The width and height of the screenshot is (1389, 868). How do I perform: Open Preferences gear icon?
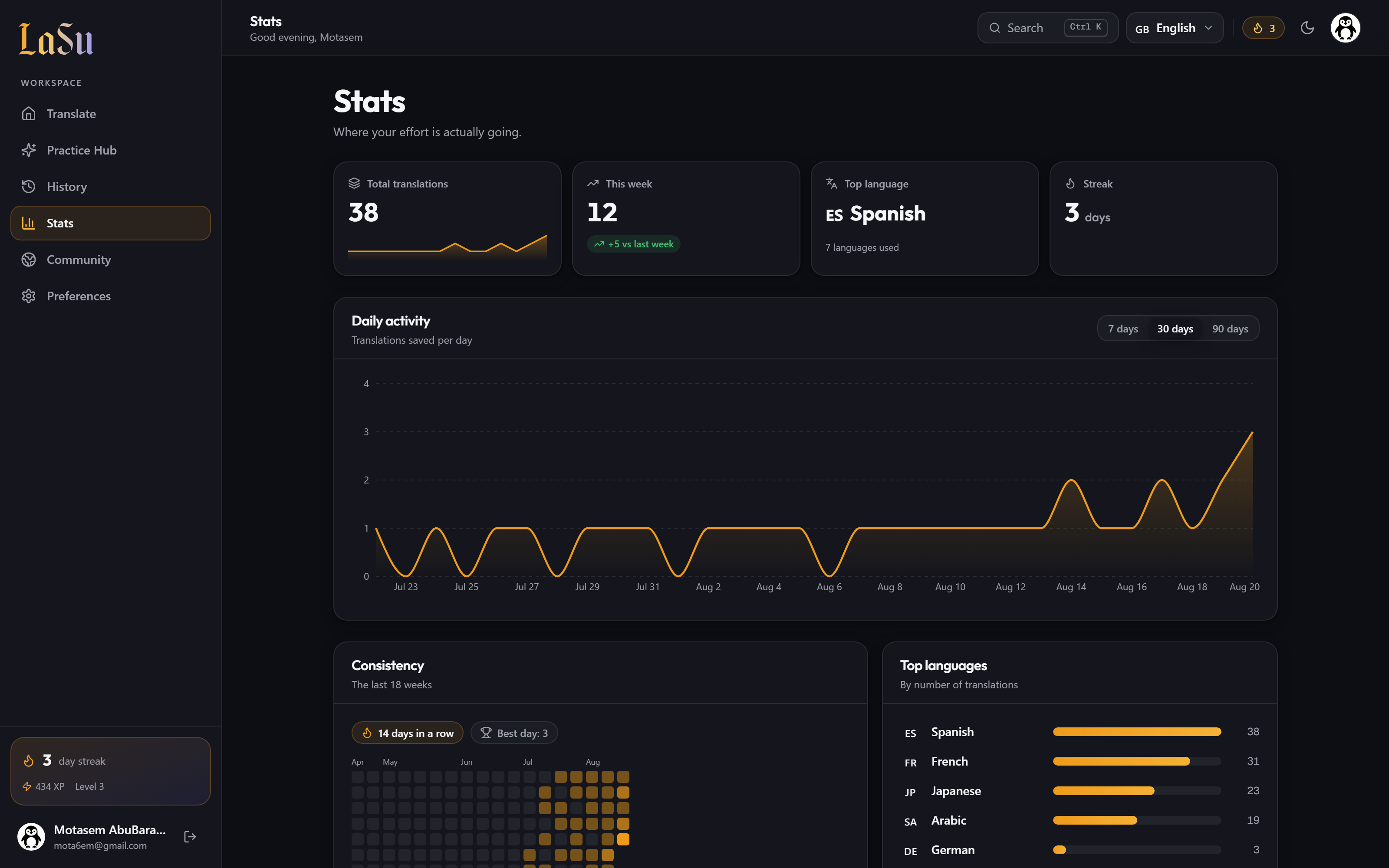tap(29, 296)
